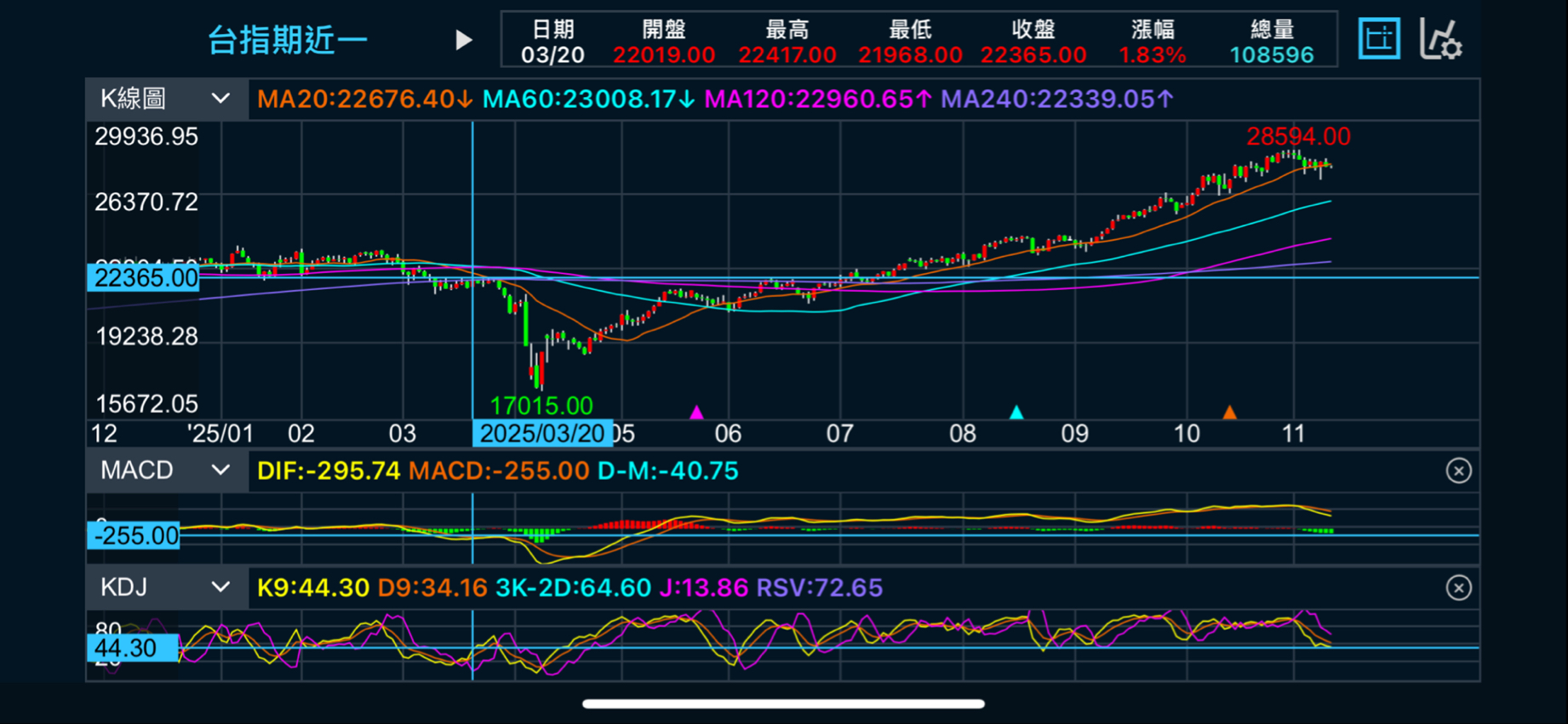Screen dimensions: 1568x724
Task: Select the MA120 moving average label
Action: click(818, 100)
